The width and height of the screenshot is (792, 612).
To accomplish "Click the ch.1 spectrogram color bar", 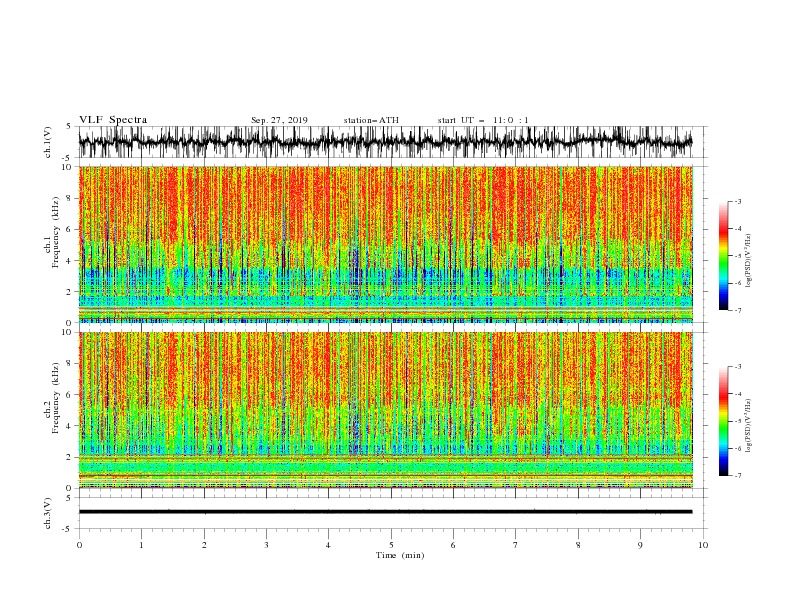I will [723, 256].
